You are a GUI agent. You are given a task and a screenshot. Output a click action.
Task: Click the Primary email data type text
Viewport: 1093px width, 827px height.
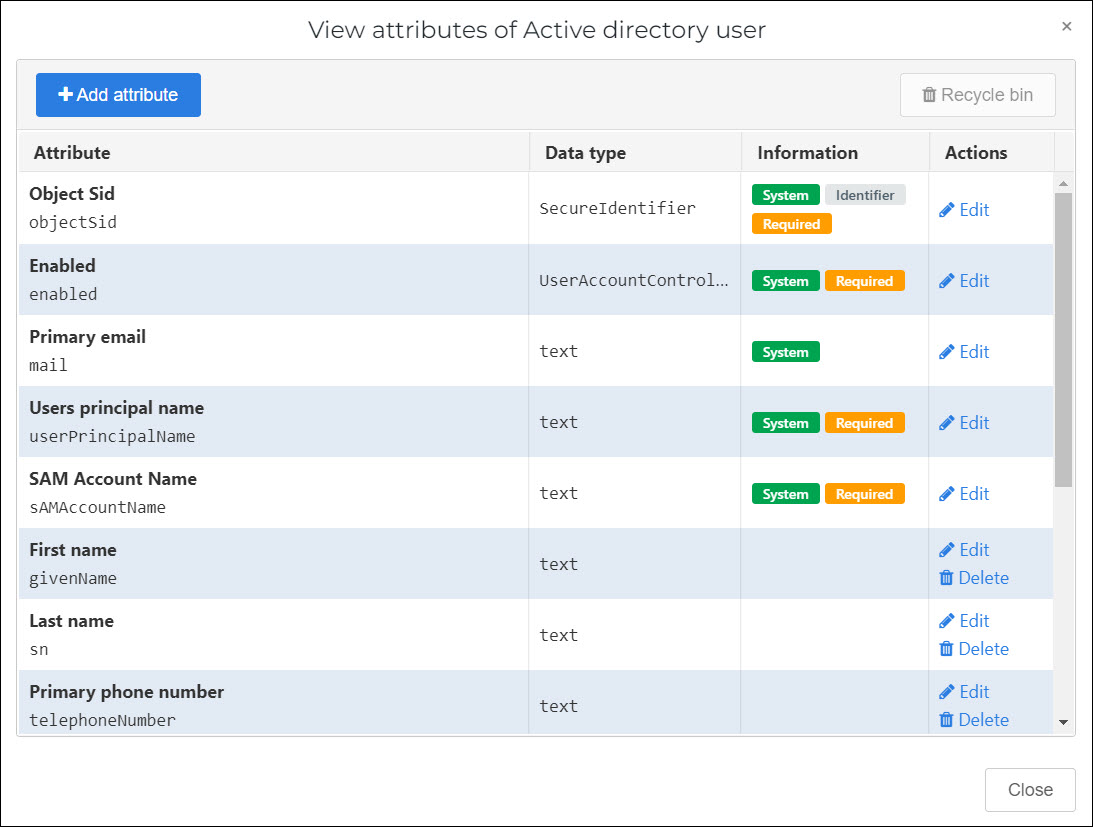click(558, 351)
